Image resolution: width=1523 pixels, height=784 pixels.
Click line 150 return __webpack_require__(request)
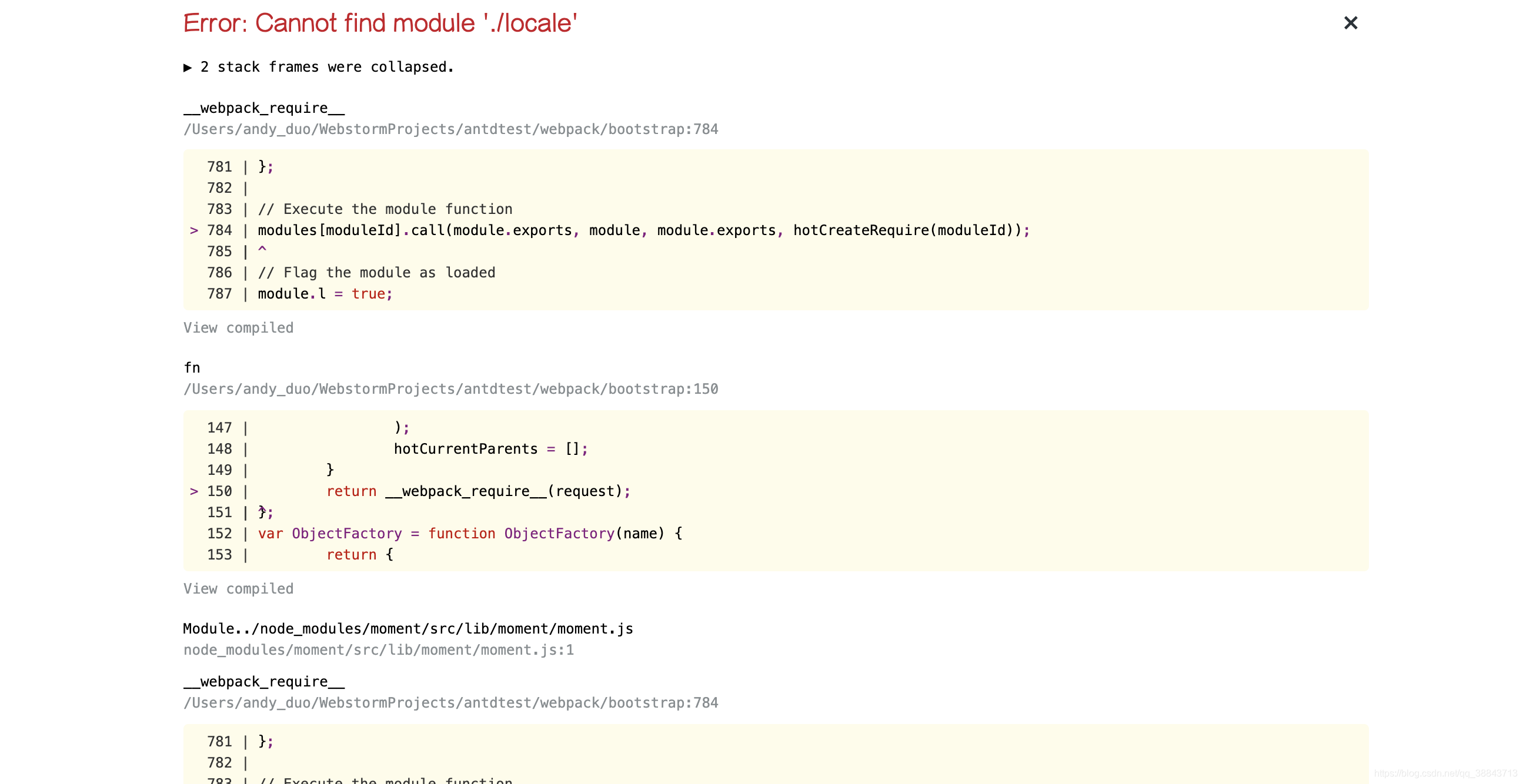(x=477, y=491)
